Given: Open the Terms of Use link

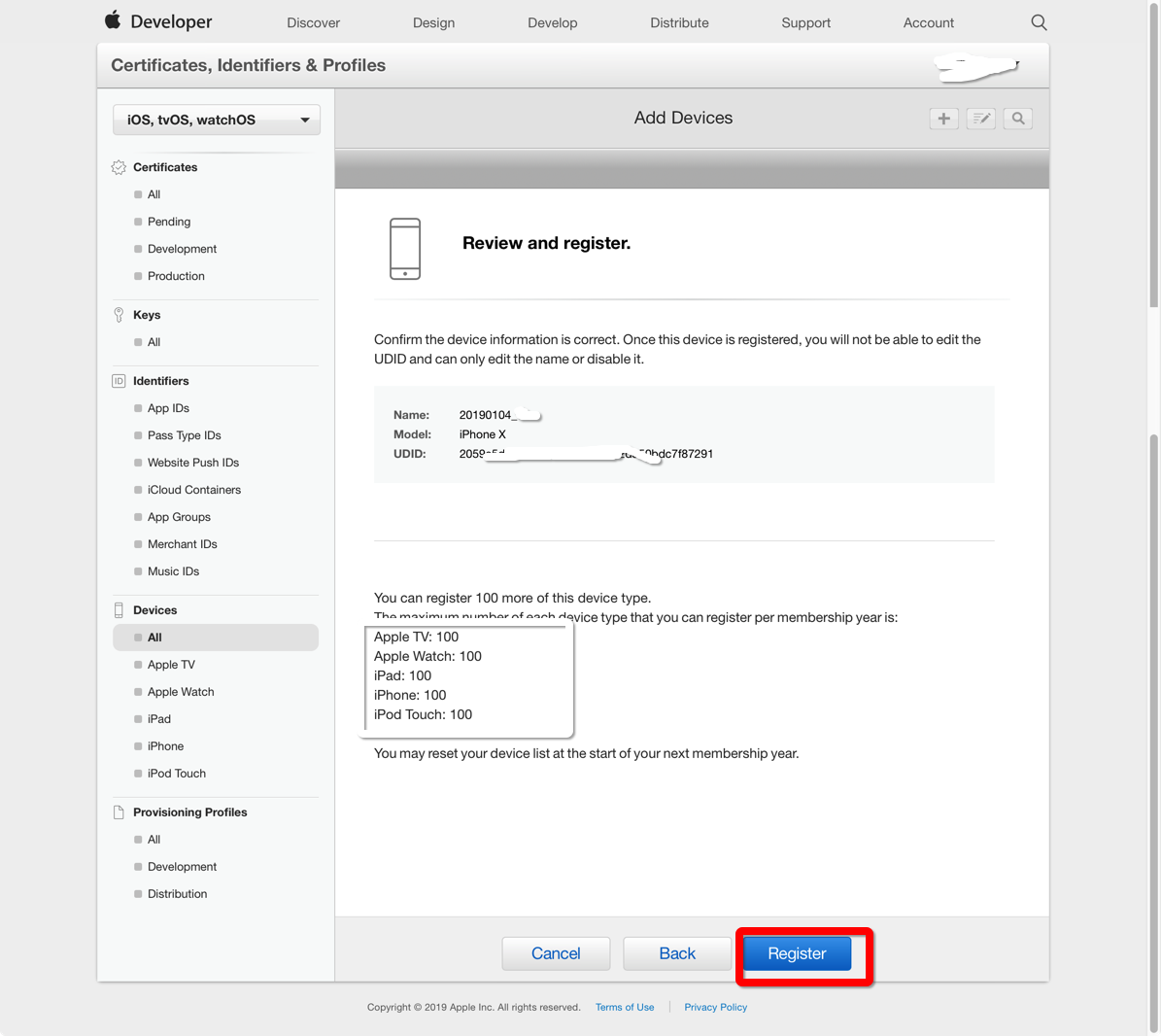Looking at the screenshot, I should (625, 1007).
